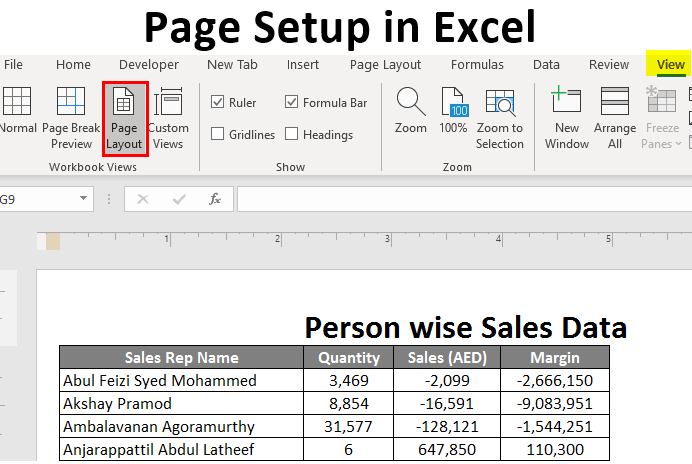This screenshot has height=464, width=692.
Task: Set zoom to 100%
Action: coord(453,112)
